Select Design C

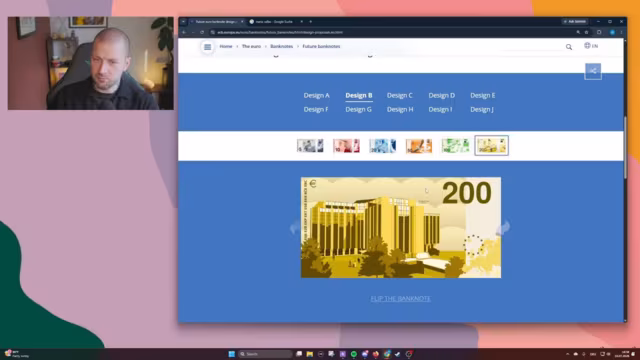[x=400, y=96]
